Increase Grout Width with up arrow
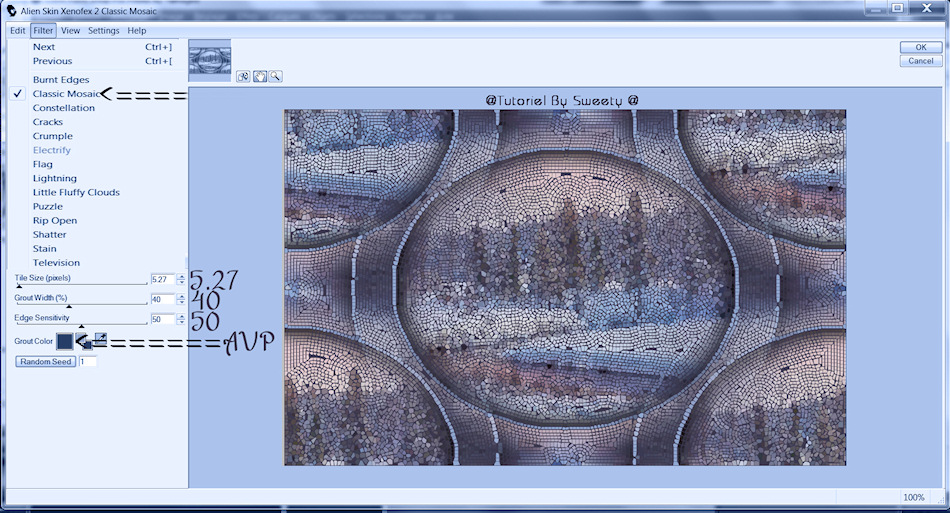Screen dimensions: 950x513 point(181,297)
